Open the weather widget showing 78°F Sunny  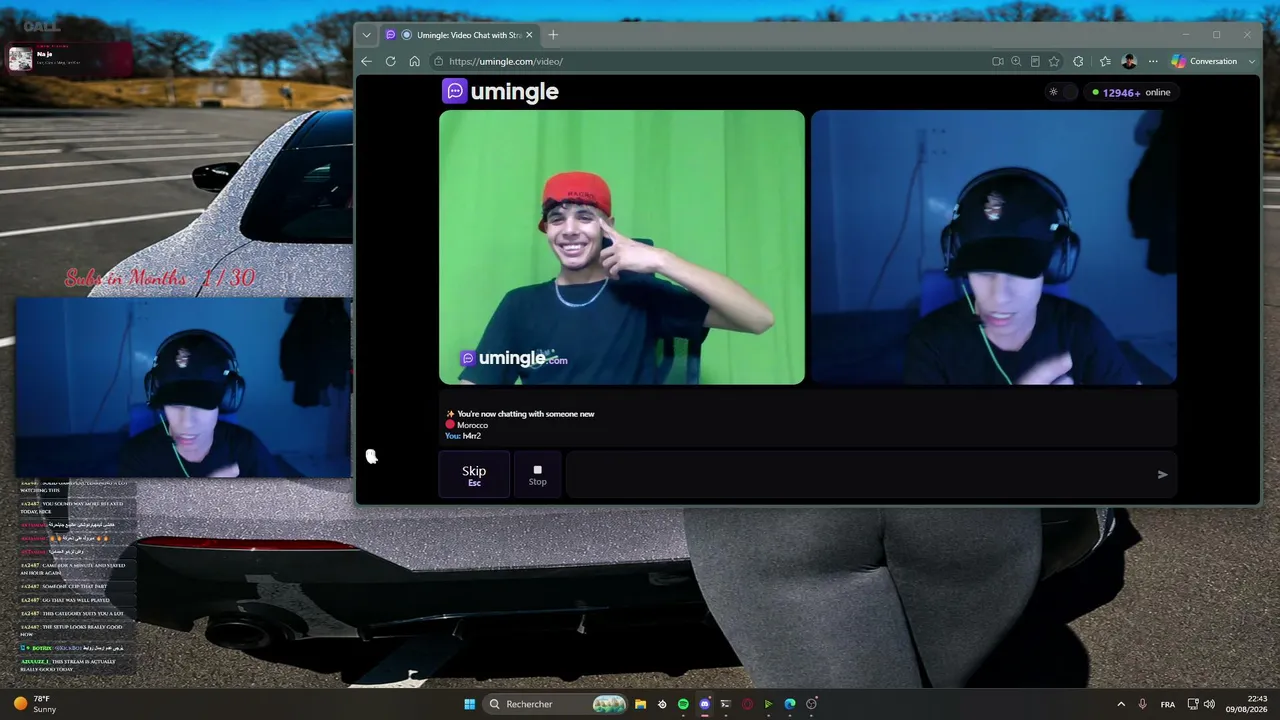[x=33, y=704]
